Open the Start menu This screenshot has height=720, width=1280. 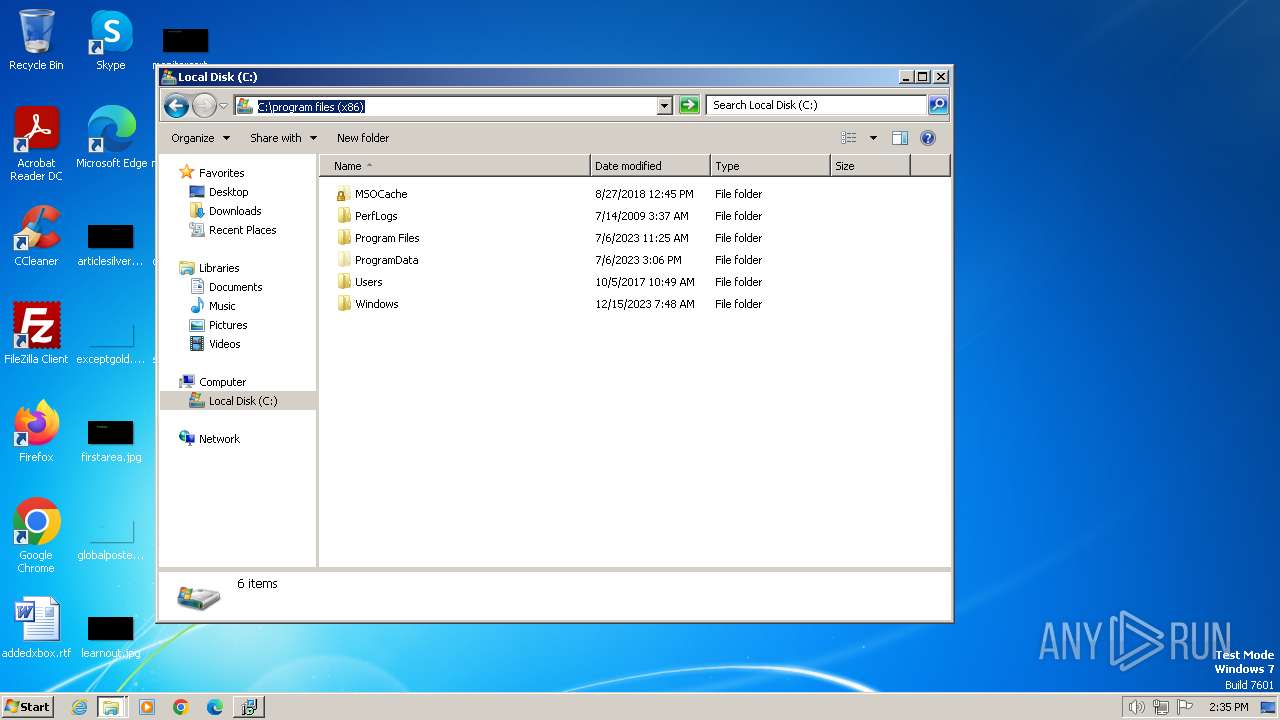pos(27,707)
